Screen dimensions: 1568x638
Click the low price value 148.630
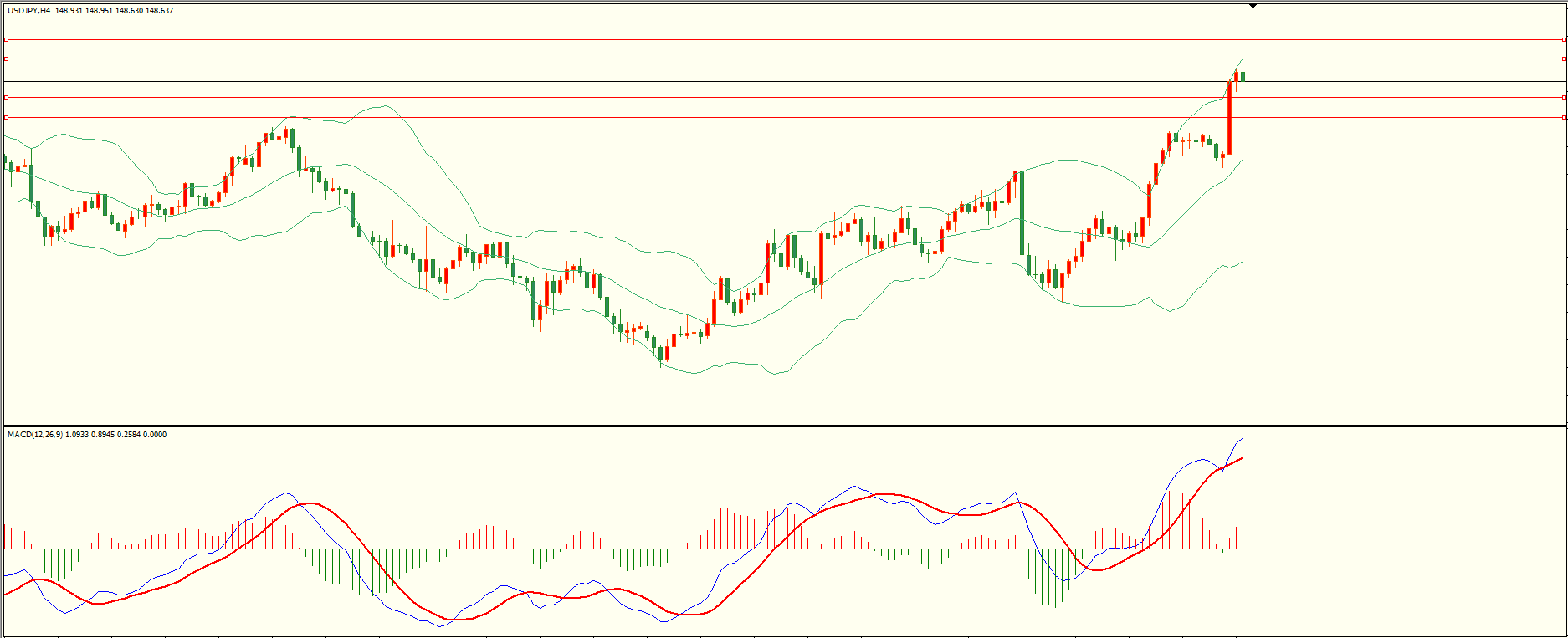pyautogui.click(x=130, y=11)
